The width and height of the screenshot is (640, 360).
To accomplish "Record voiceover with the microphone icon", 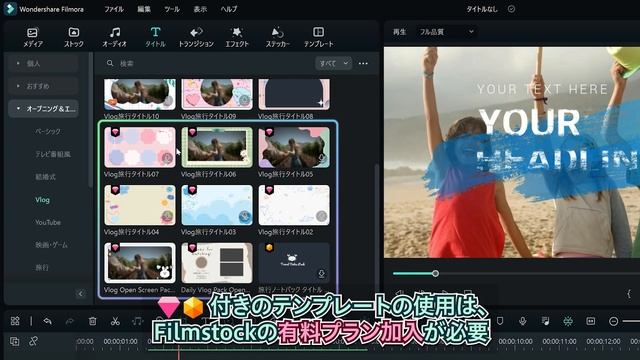I will pyautogui.click(x=522, y=321).
